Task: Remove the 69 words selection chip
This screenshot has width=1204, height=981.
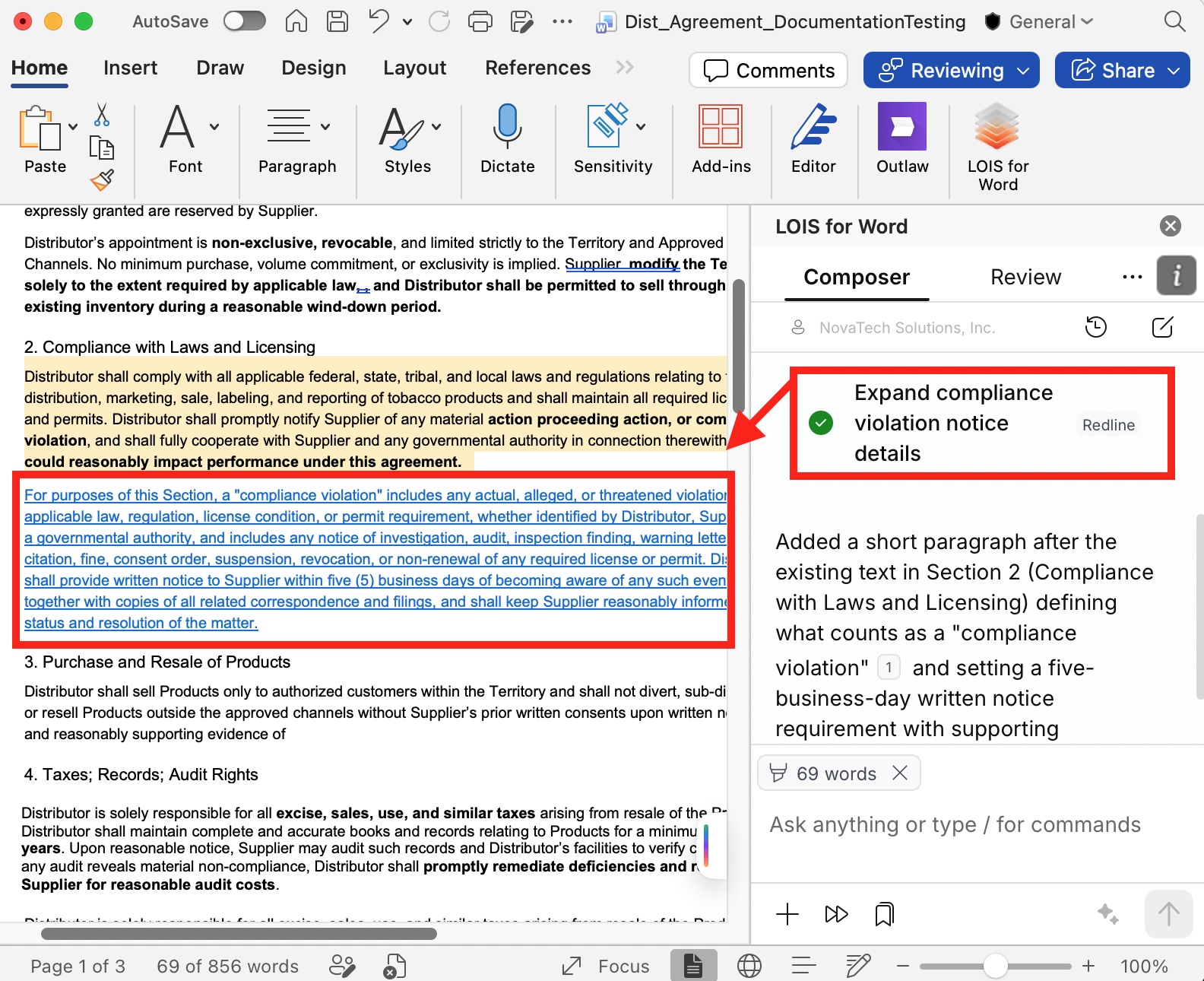Action: click(901, 773)
